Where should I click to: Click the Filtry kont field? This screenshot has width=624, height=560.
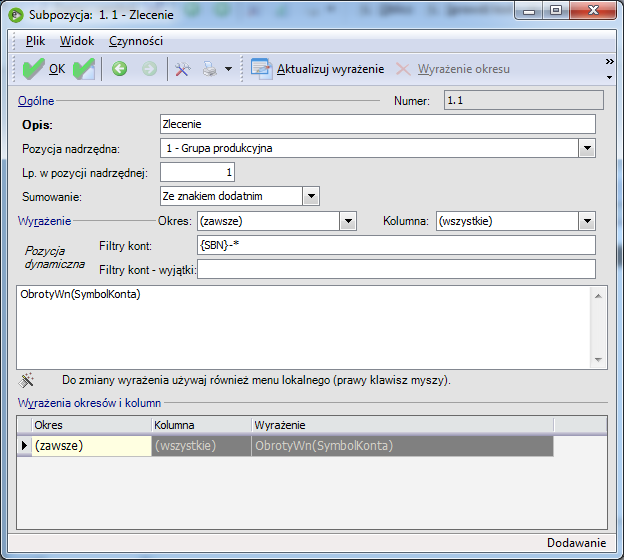coord(396,245)
